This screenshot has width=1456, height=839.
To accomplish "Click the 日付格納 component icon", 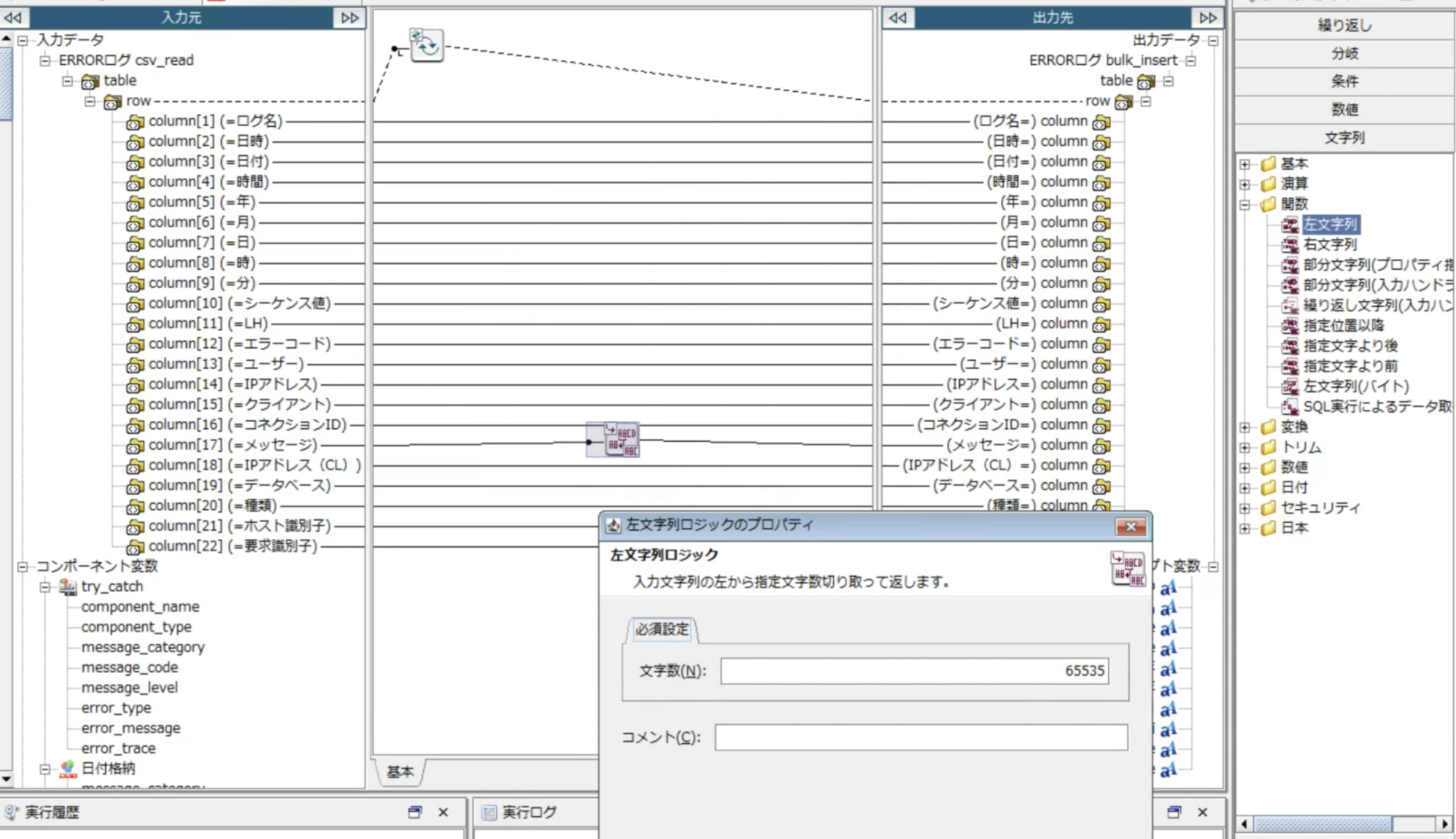I will pos(67,768).
